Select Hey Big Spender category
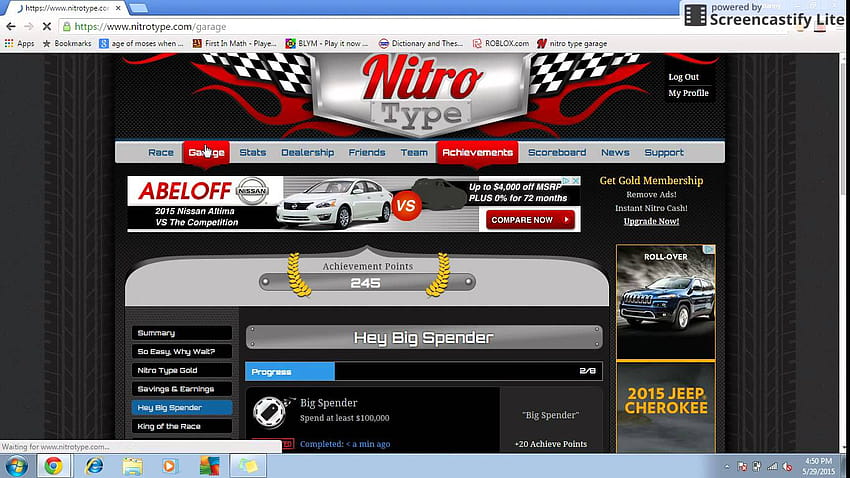This screenshot has height=478, width=850. 182,408
